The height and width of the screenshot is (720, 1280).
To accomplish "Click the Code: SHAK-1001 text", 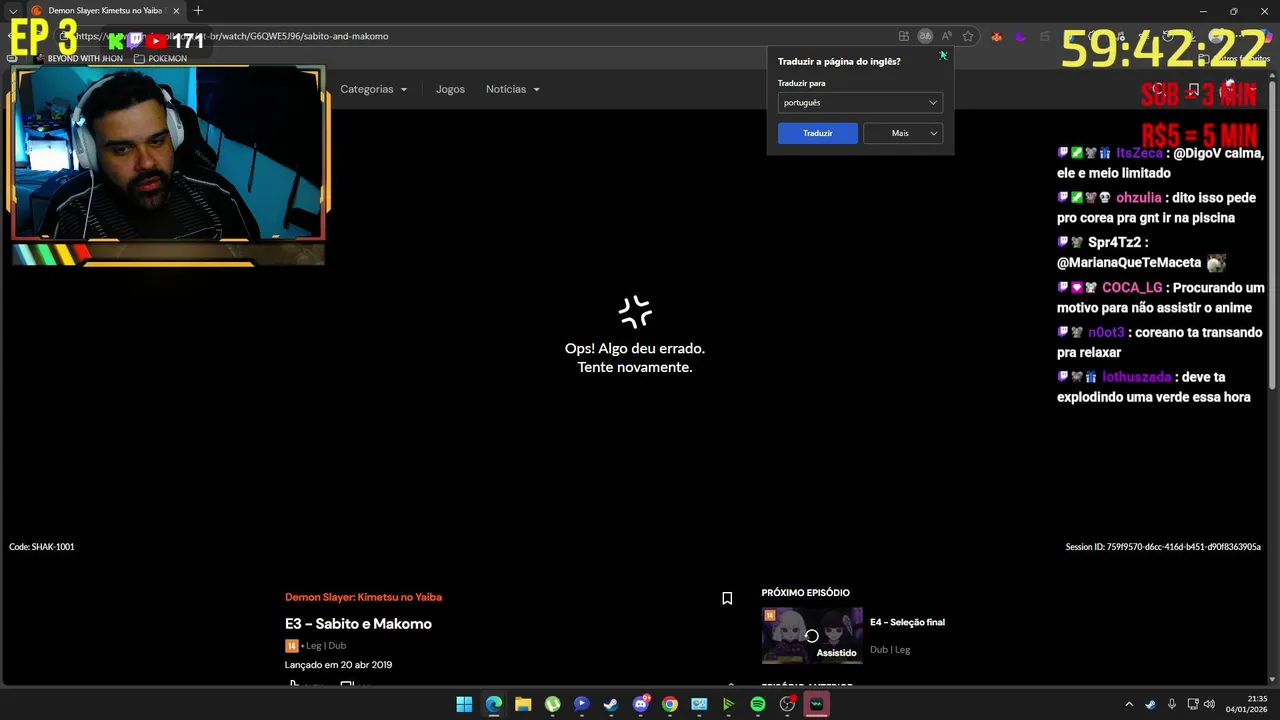I will tap(42, 547).
